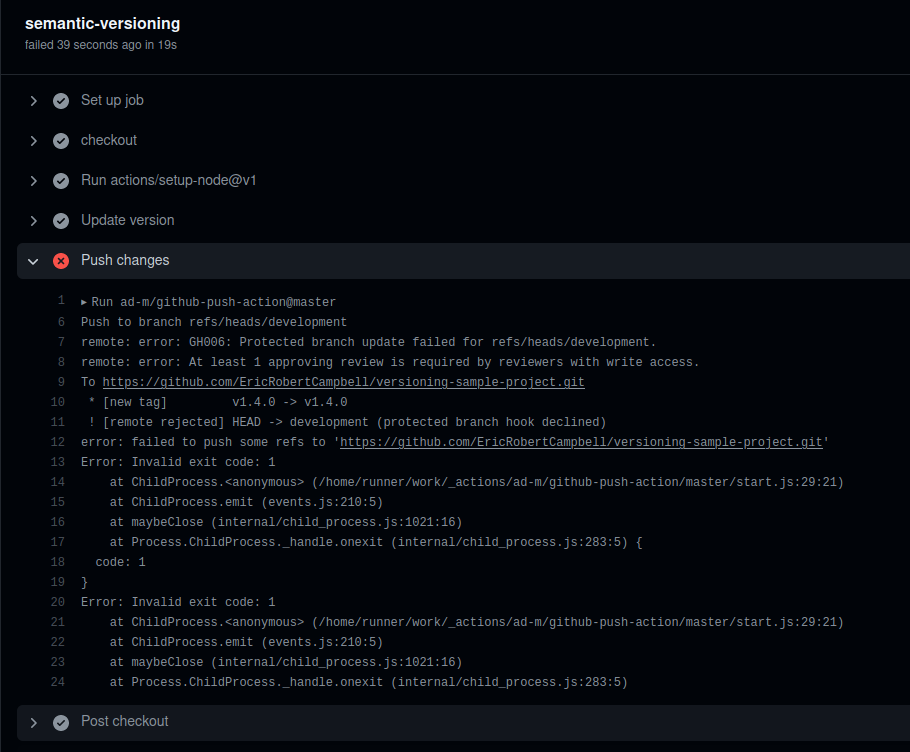Click 'Error: Invalid exit code: 1' on line 20
Viewport: 910px width, 752px height.
point(178,602)
